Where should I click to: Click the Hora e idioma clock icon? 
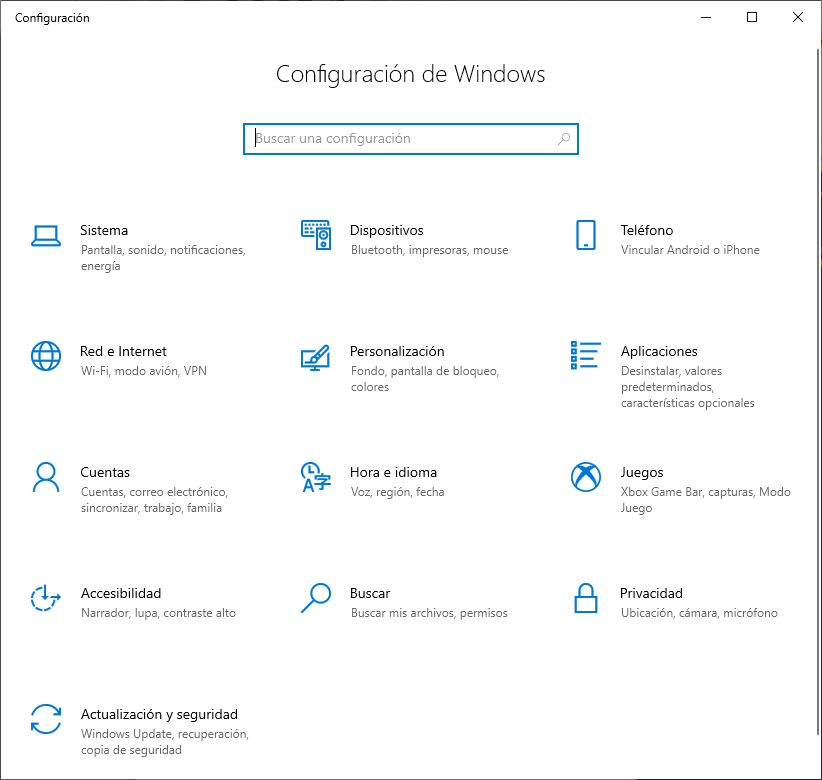point(316,477)
